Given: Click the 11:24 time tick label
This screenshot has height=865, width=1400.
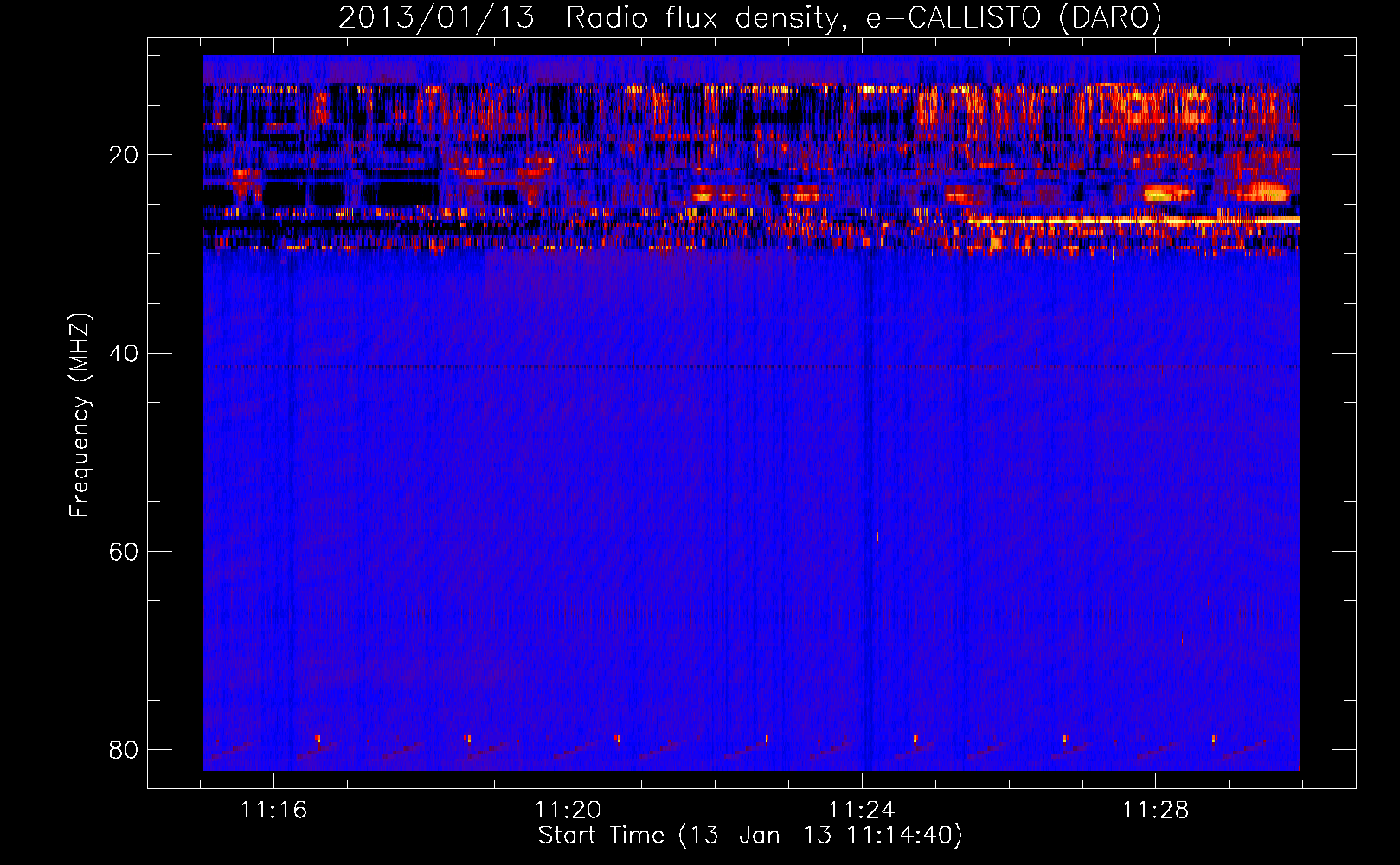Looking at the screenshot, I should (x=861, y=810).
